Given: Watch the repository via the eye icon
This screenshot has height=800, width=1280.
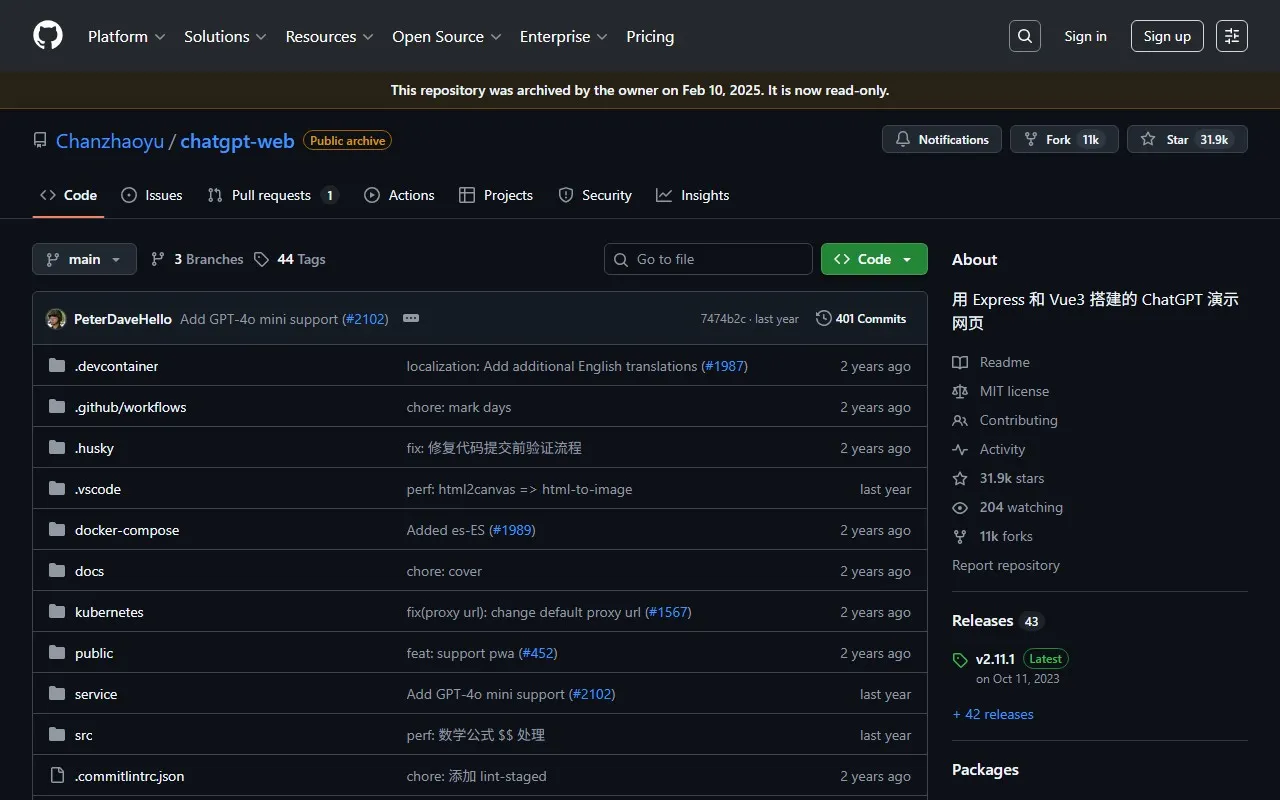Looking at the screenshot, I should coord(959,507).
